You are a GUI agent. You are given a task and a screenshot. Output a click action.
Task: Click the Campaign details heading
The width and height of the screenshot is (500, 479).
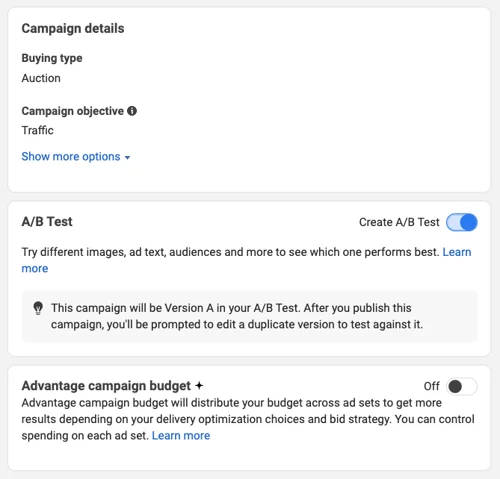73,29
